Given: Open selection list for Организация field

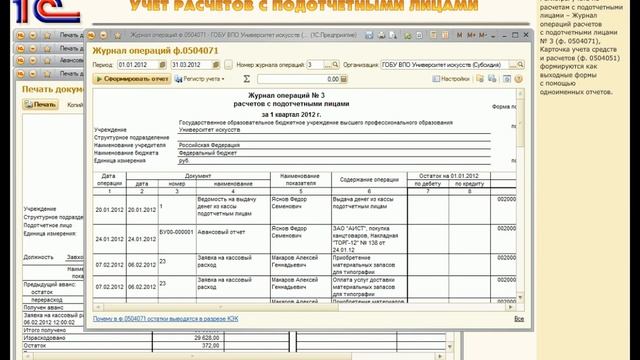Looking at the screenshot, I should pyautogui.click(x=512, y=65).
